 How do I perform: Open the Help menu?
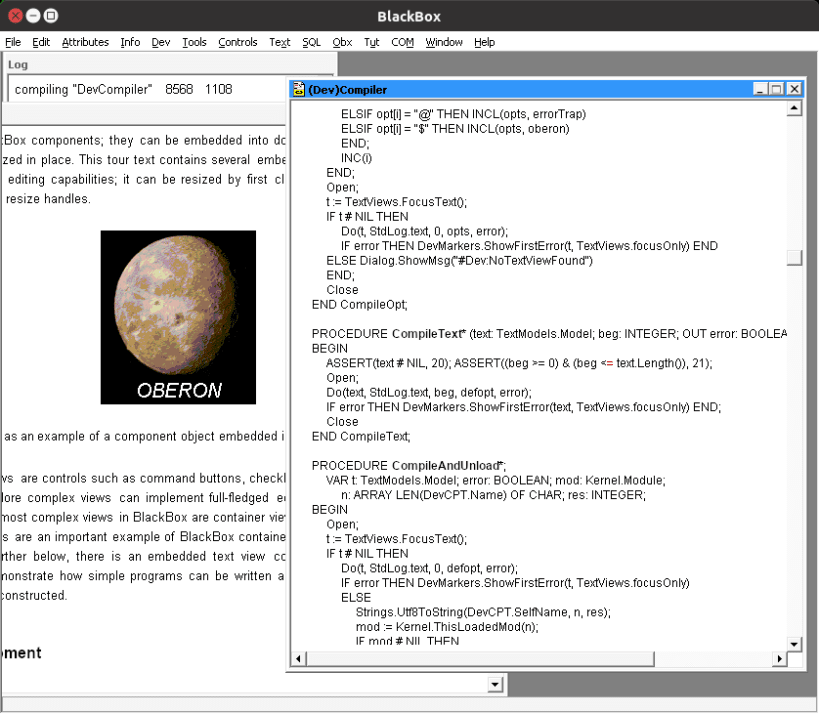[484, 42]
